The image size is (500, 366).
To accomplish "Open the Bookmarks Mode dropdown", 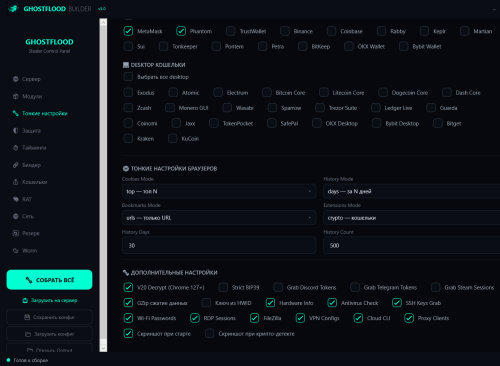I will 219,218.
